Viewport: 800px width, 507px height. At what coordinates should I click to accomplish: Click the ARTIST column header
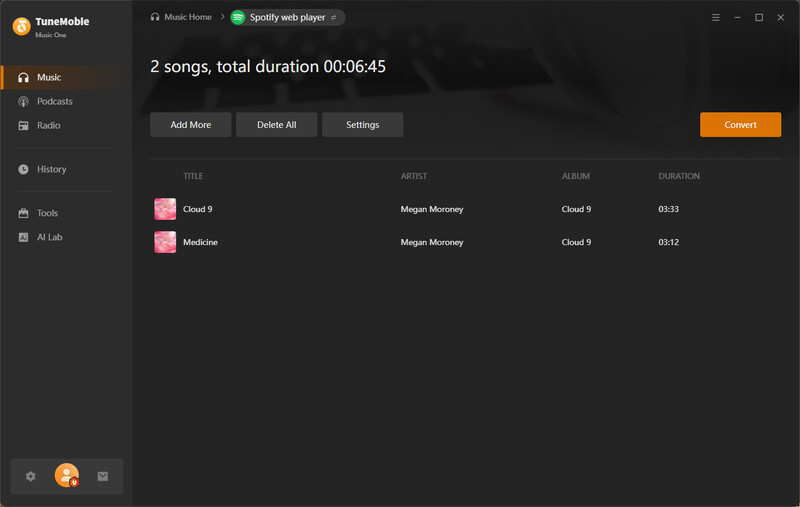[x=414, y=176]
